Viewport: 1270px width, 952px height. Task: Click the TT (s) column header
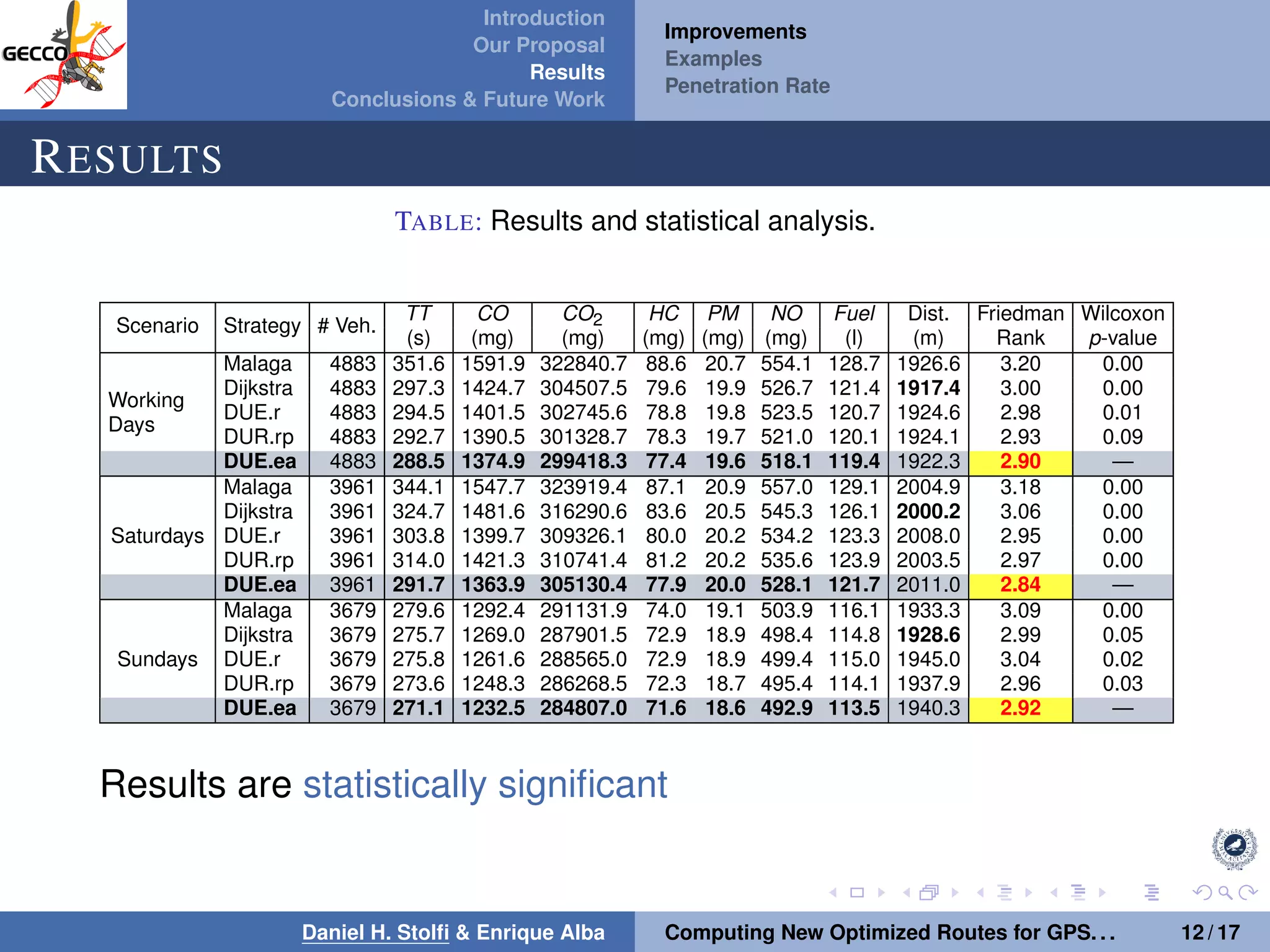419,325
